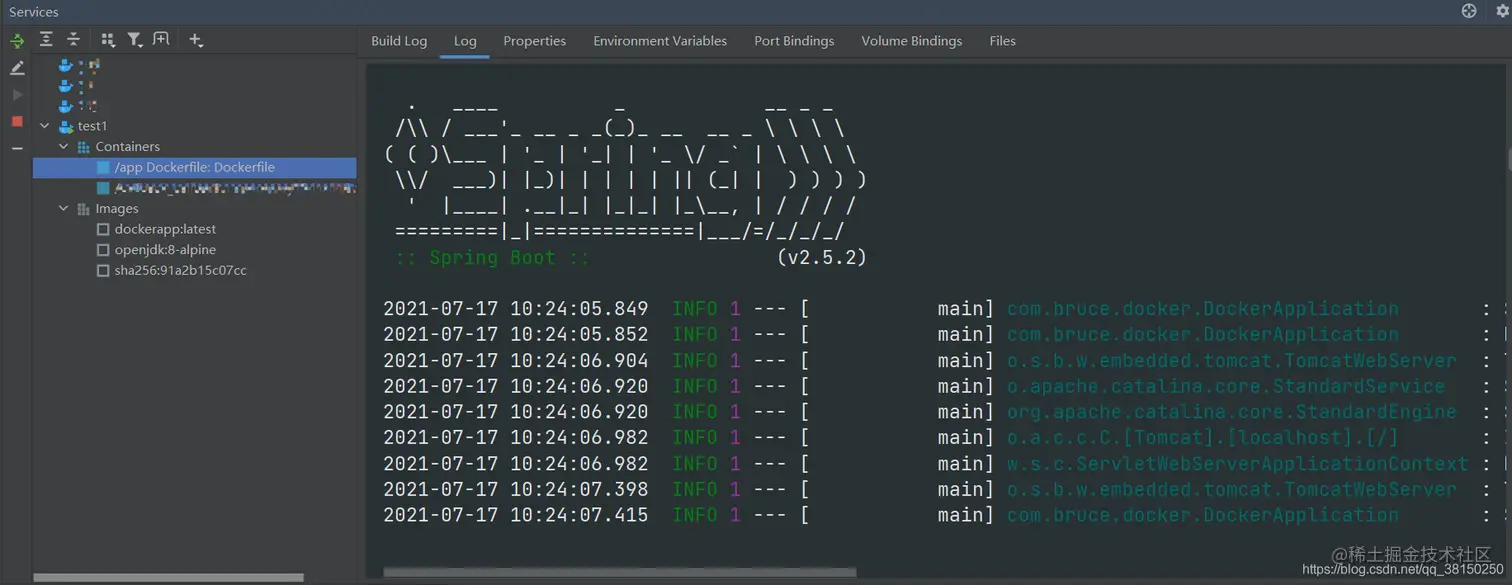Viewport: 1512px width, 585px height.
Task: Select the /app Dockerfile: Dockerfile container
Action: pos(194,168)
